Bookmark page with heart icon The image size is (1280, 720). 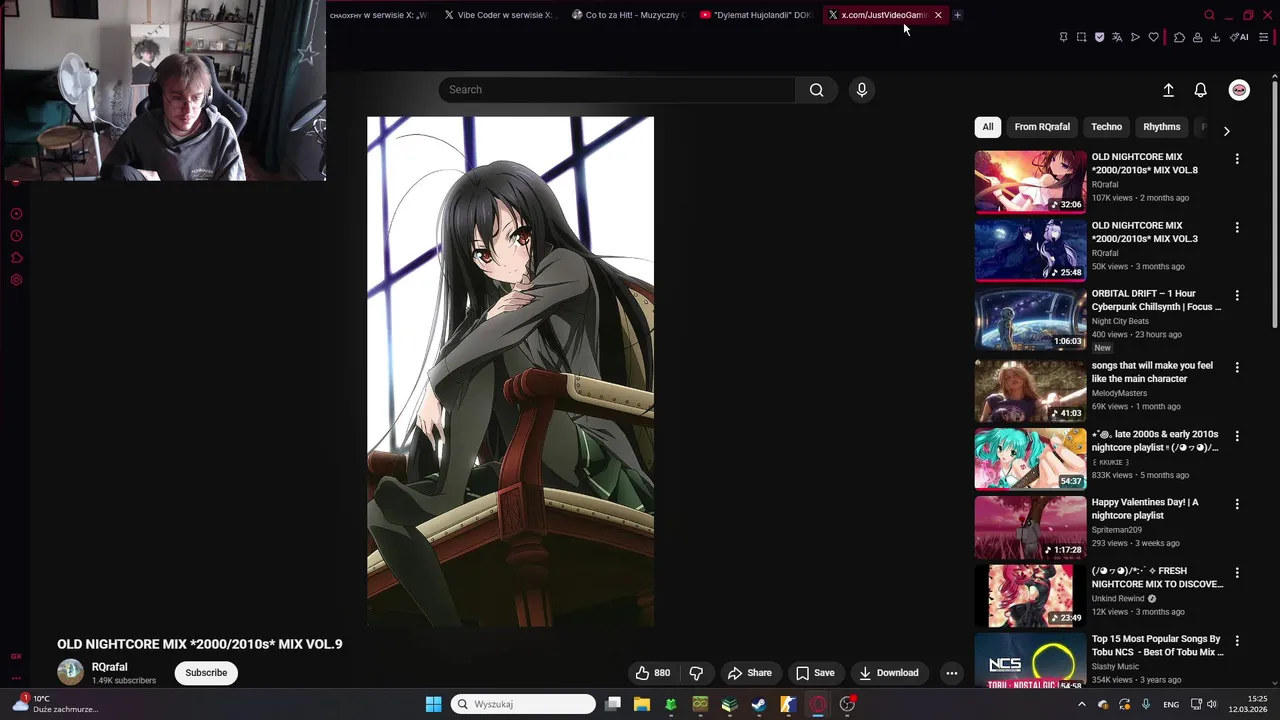(x=1153, y=37)
